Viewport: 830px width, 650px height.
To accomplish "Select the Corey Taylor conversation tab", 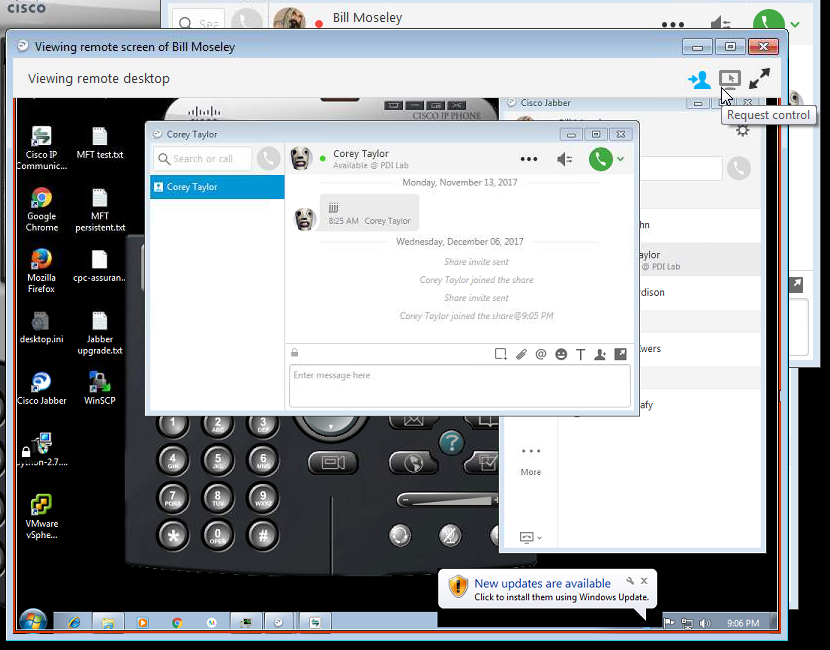I will coord(217,185).
